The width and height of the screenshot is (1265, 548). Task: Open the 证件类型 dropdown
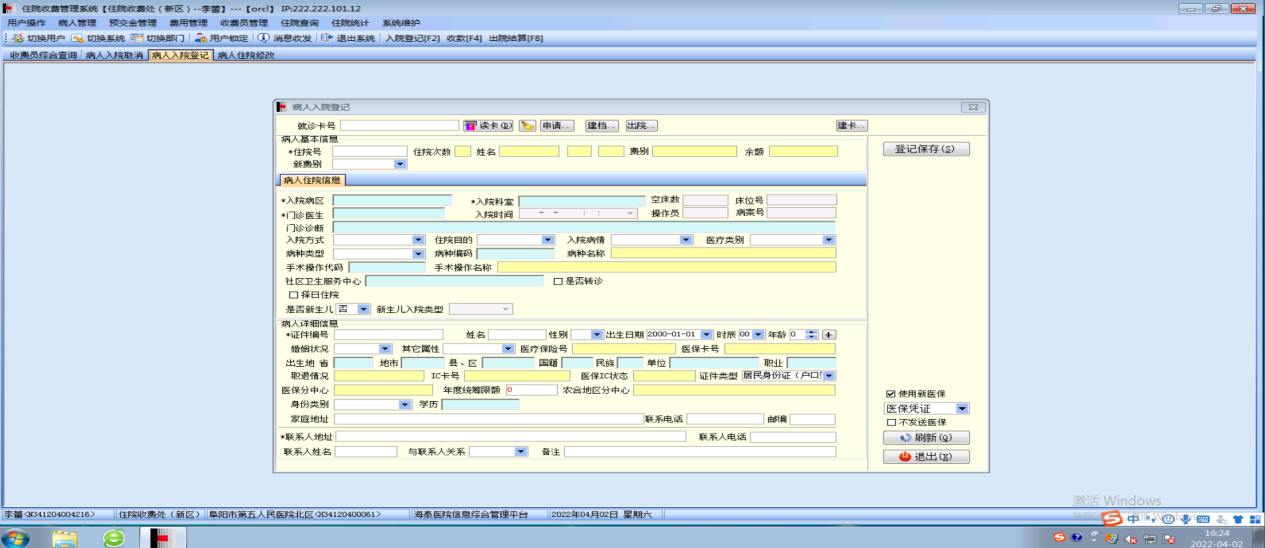pyautogui.click(x=828, y=376)
